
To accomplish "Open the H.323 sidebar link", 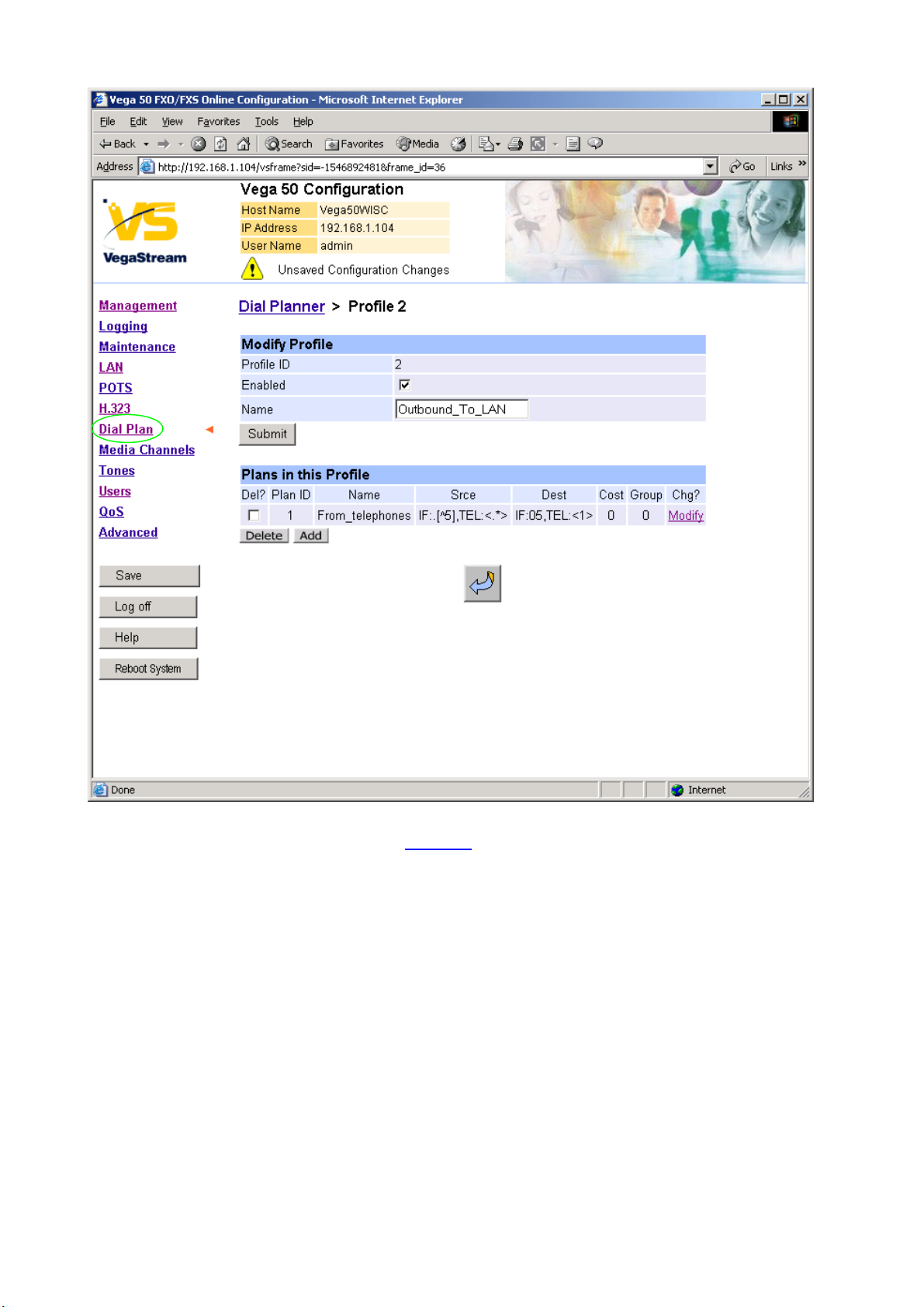I will tap(115, 409).
